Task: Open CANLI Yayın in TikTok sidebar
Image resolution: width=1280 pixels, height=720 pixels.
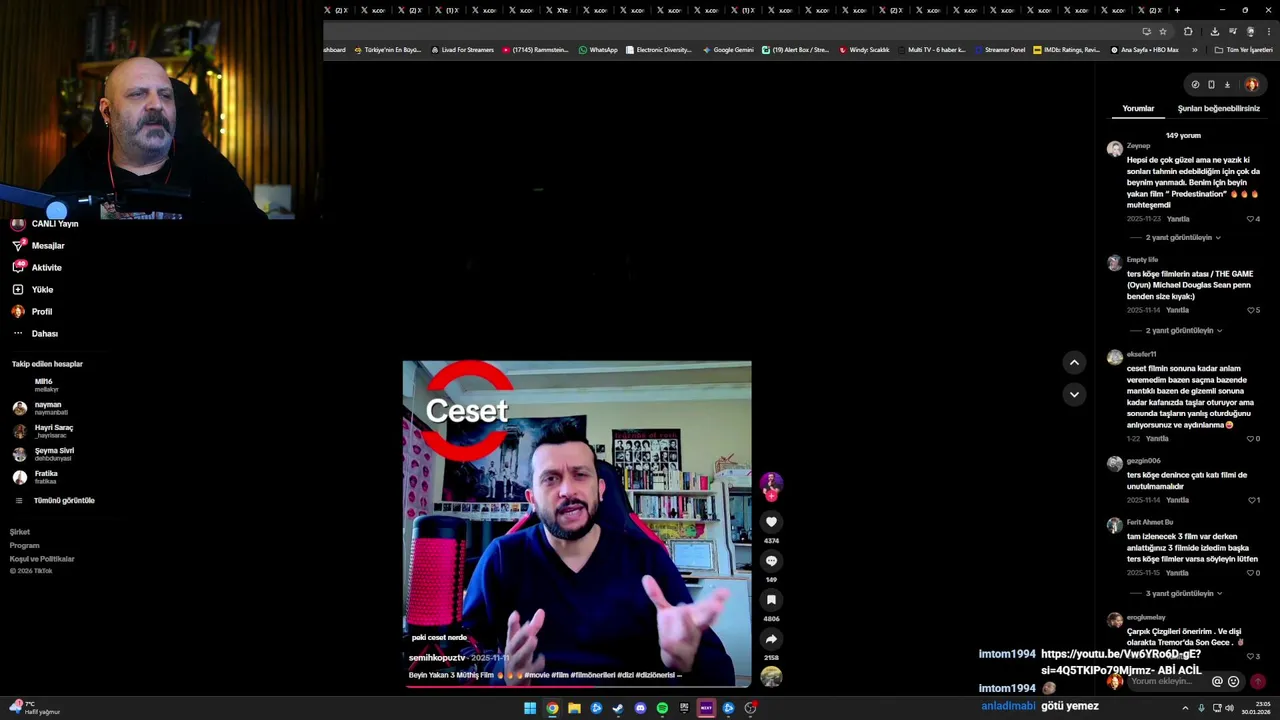Action: 44,224
